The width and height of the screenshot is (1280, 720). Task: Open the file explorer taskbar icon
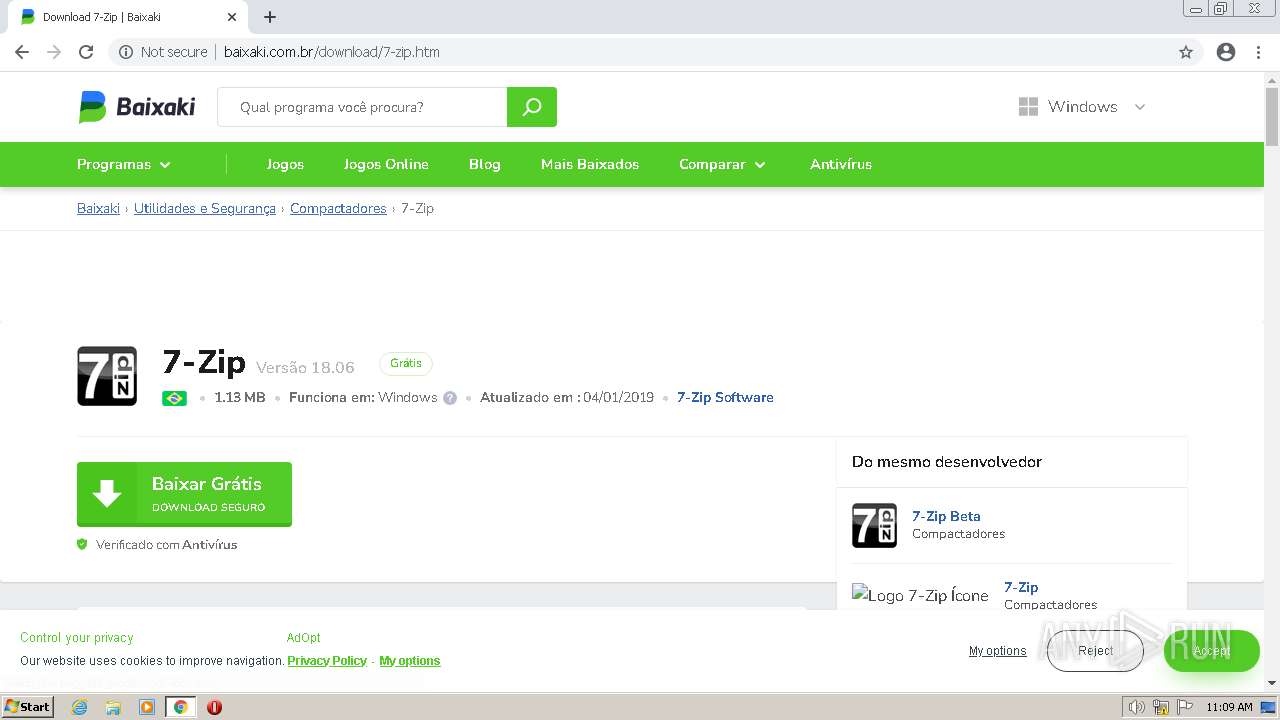[x=113, y=707]
